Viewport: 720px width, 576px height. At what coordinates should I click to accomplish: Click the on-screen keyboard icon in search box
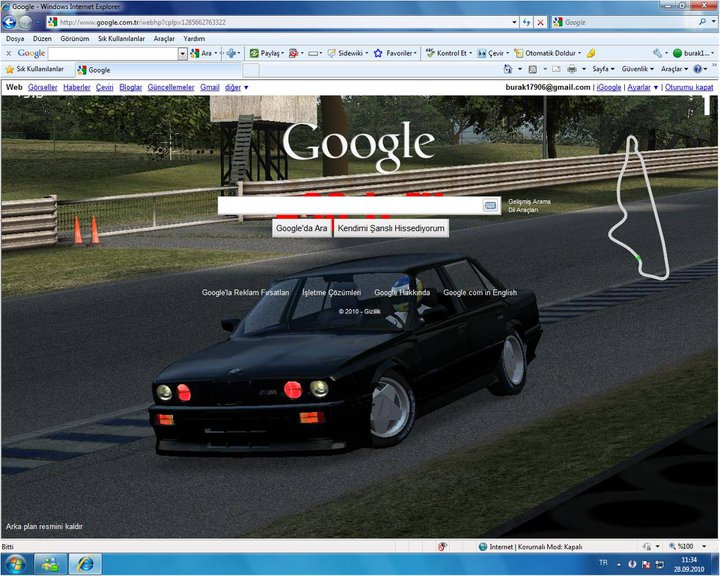[x=490, y=205]
